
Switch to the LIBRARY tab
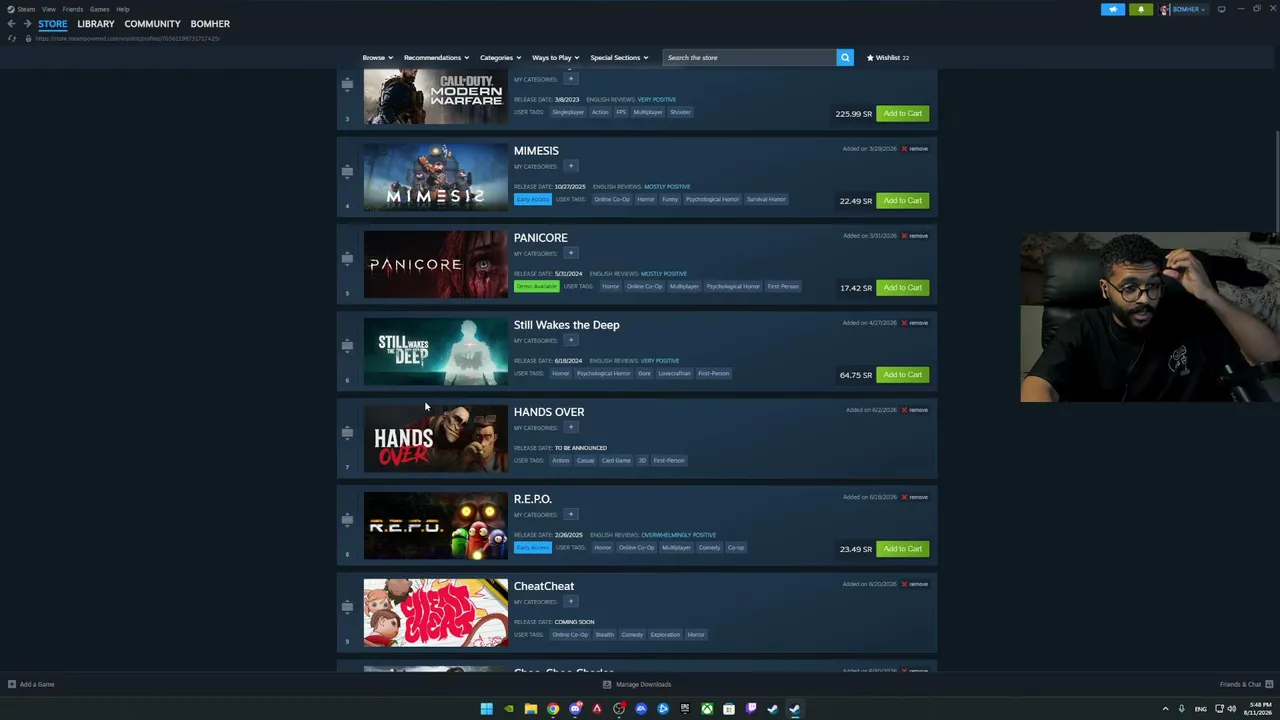click(96, 24)
